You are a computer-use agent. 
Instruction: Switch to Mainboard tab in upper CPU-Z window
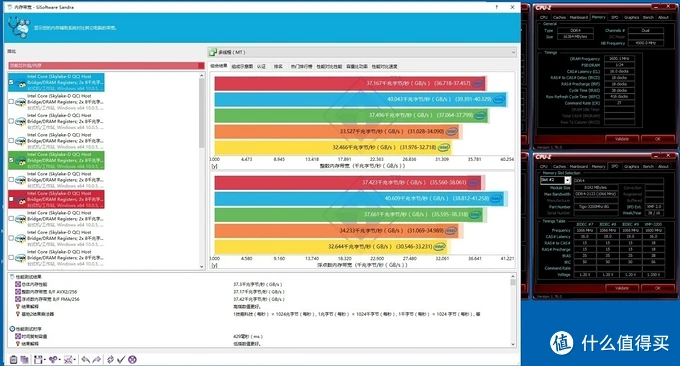[579, 17]
